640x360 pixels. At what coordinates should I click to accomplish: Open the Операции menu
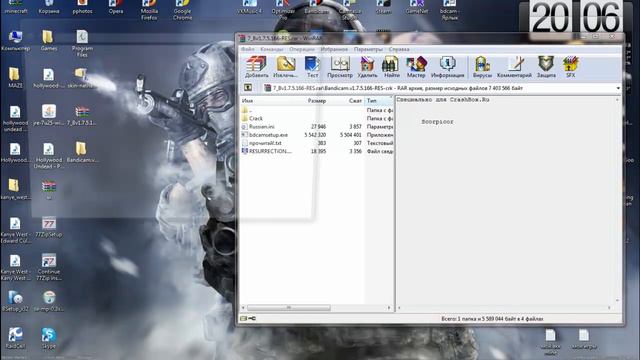302,49
